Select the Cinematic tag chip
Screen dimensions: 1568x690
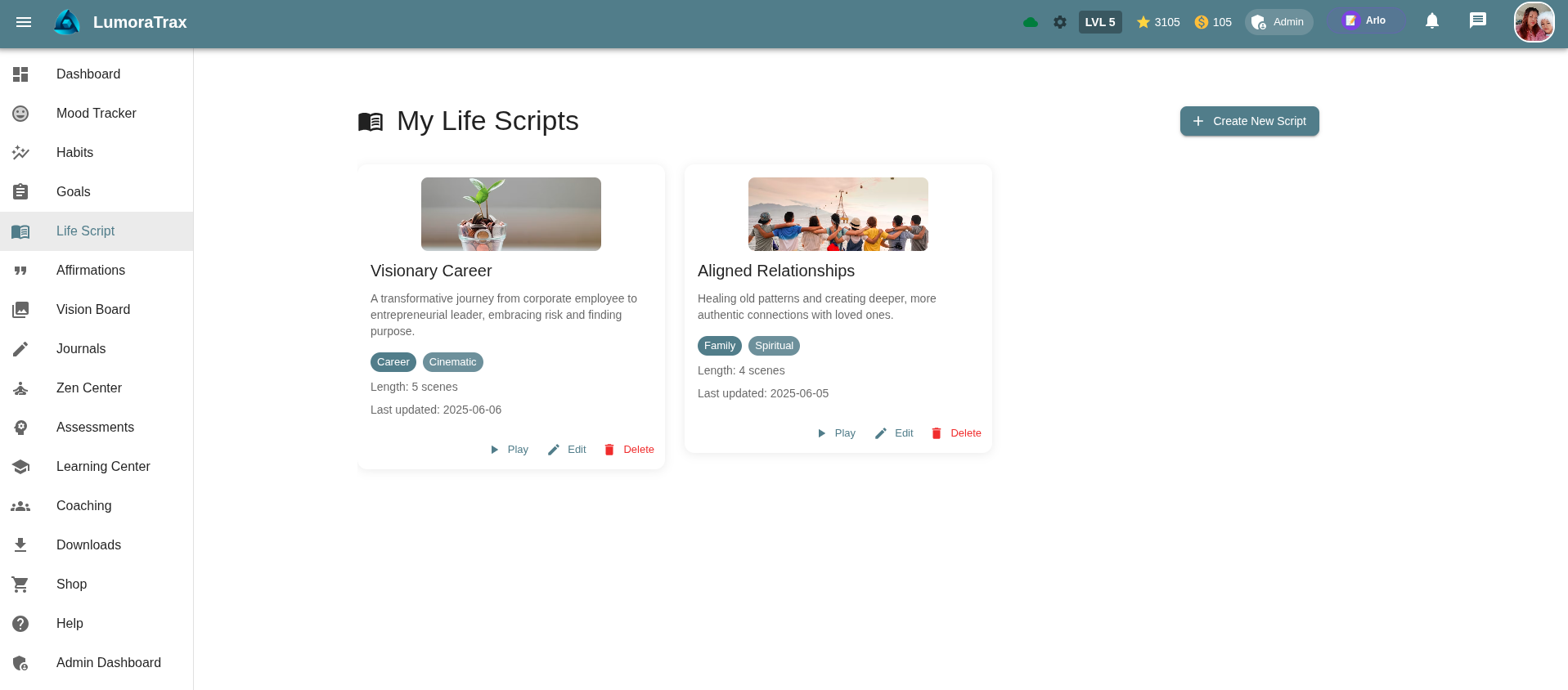(452, 362)
